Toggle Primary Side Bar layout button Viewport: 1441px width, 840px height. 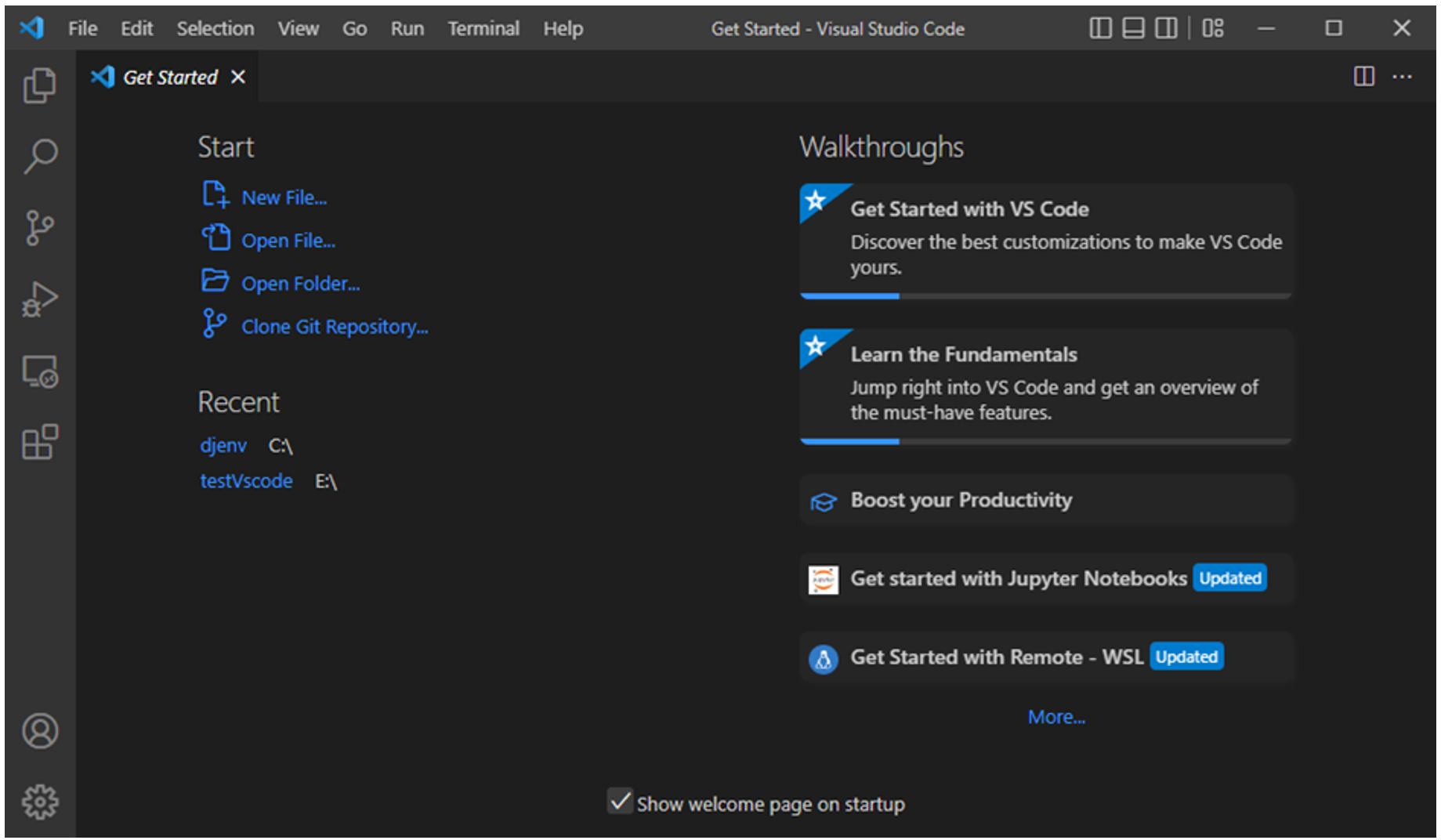click(x=1100, y=29)
